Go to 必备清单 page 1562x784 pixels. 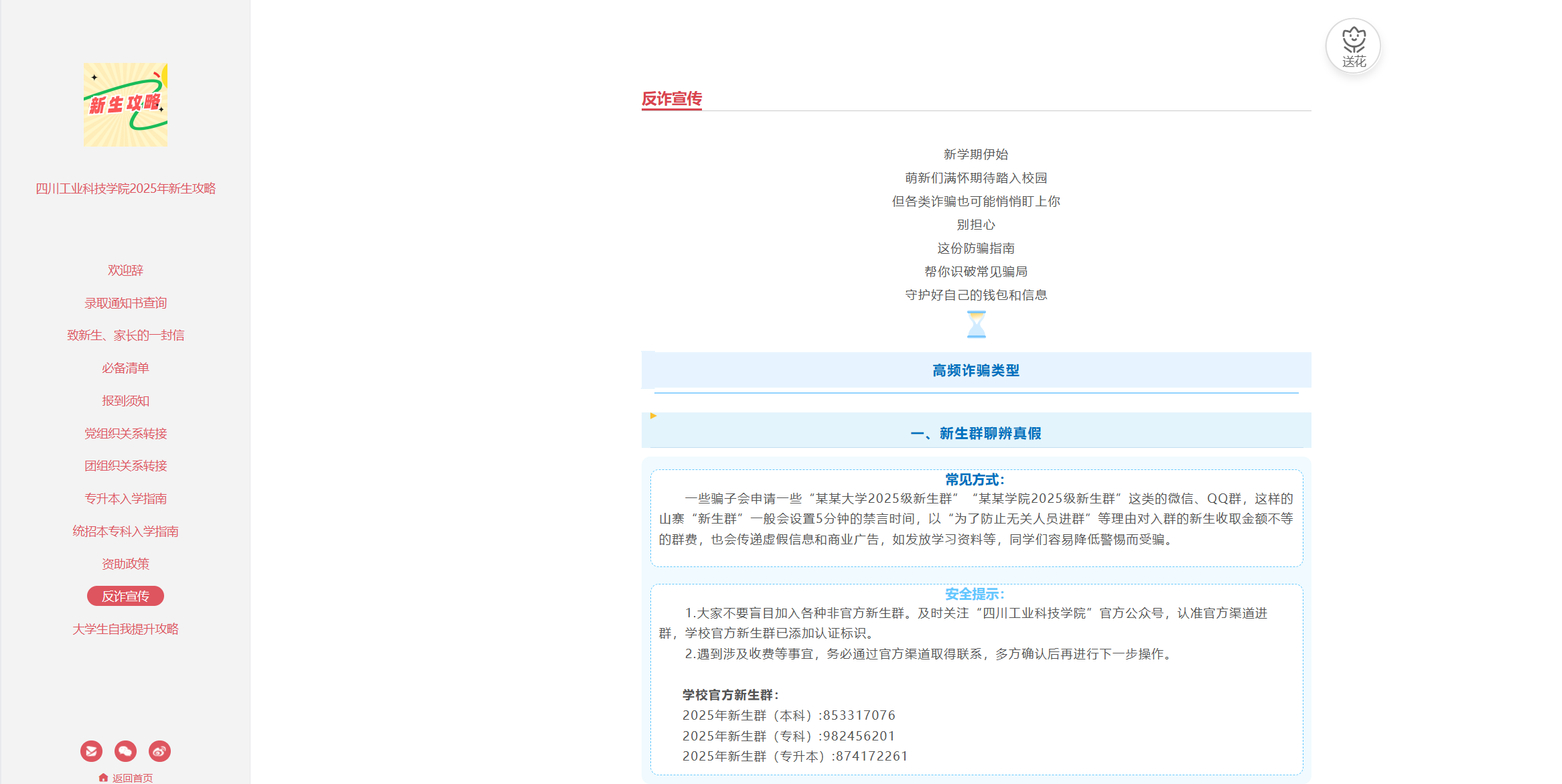pos(125,368)
